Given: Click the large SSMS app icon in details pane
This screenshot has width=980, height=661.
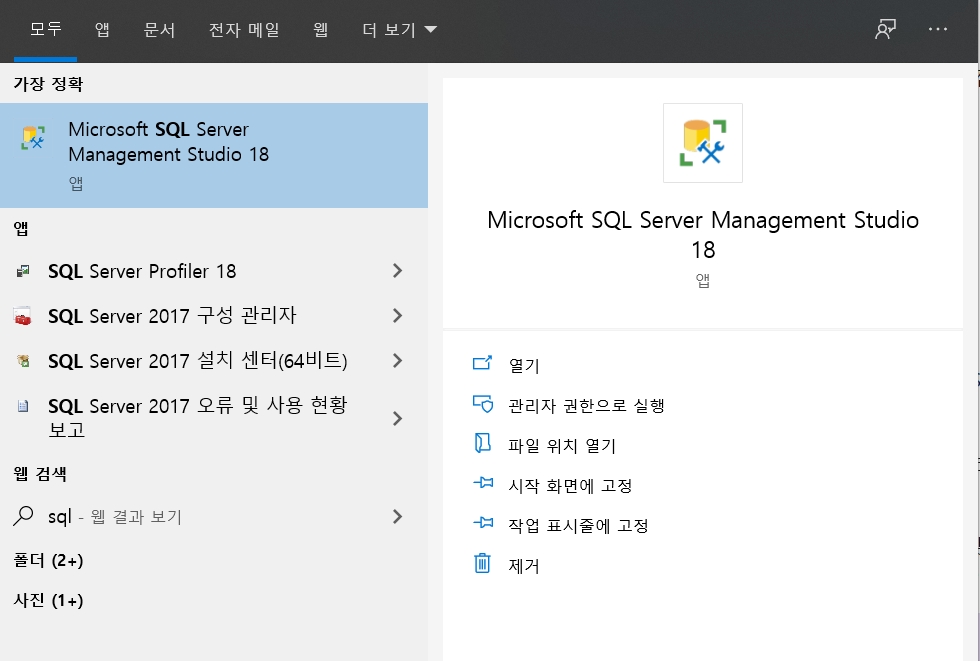Looking at the screenshot, I should coord(702,143).
